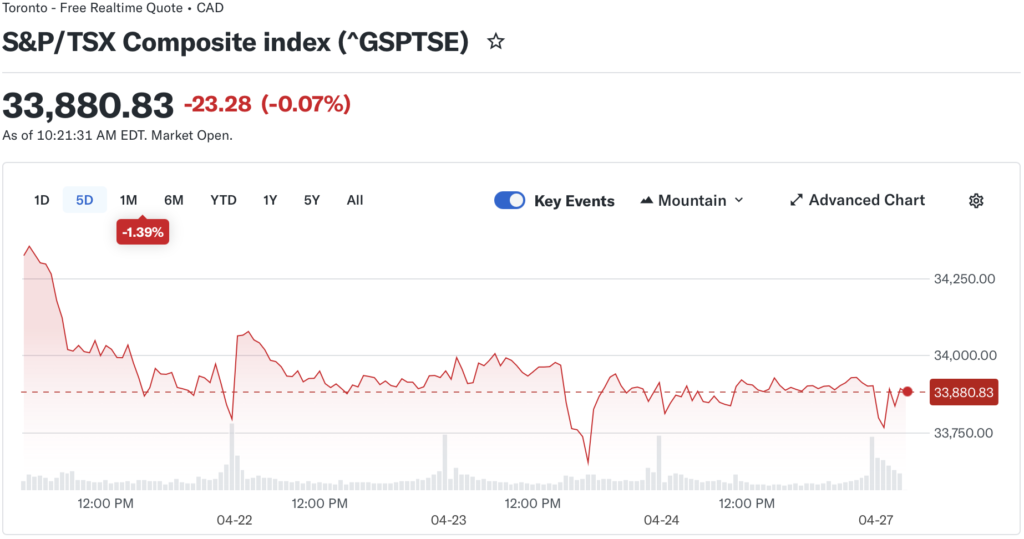Select the 5D time range

pos(85,200)
